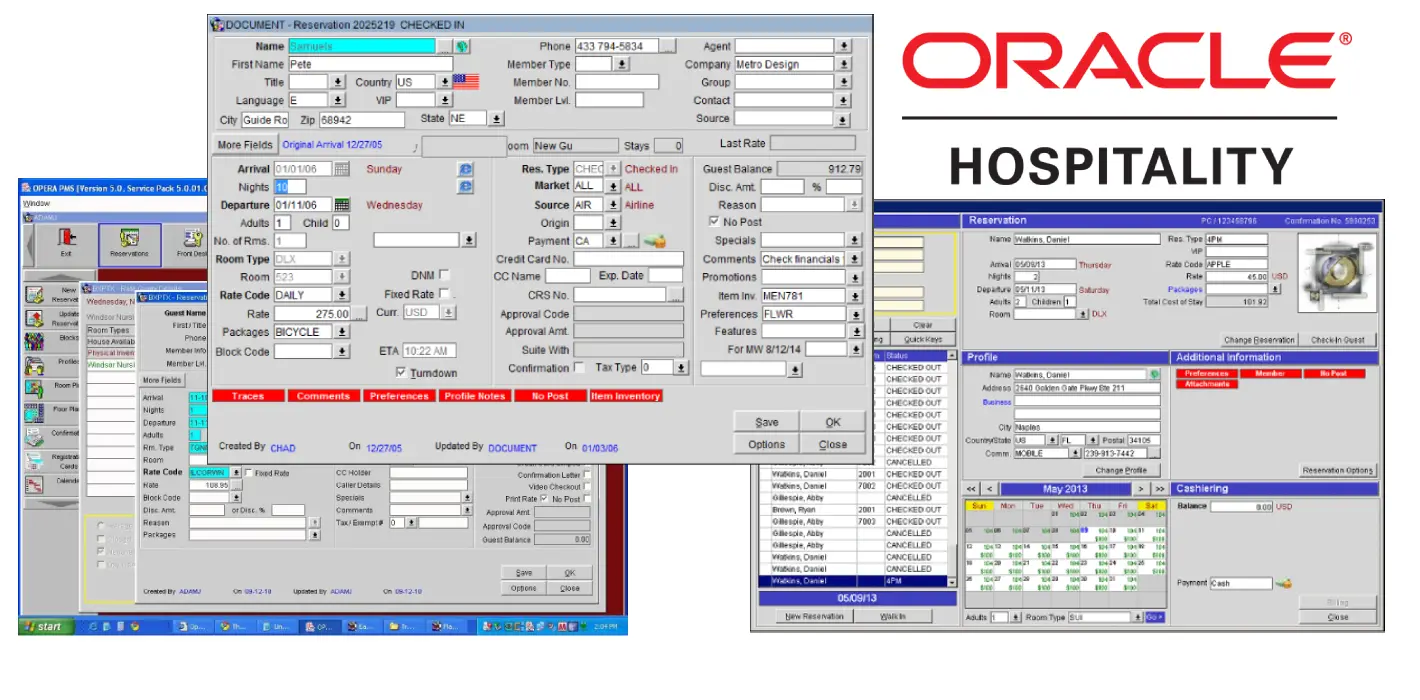
Task: Click the globe icon beside Name field
Action: (x=462, y=46)
